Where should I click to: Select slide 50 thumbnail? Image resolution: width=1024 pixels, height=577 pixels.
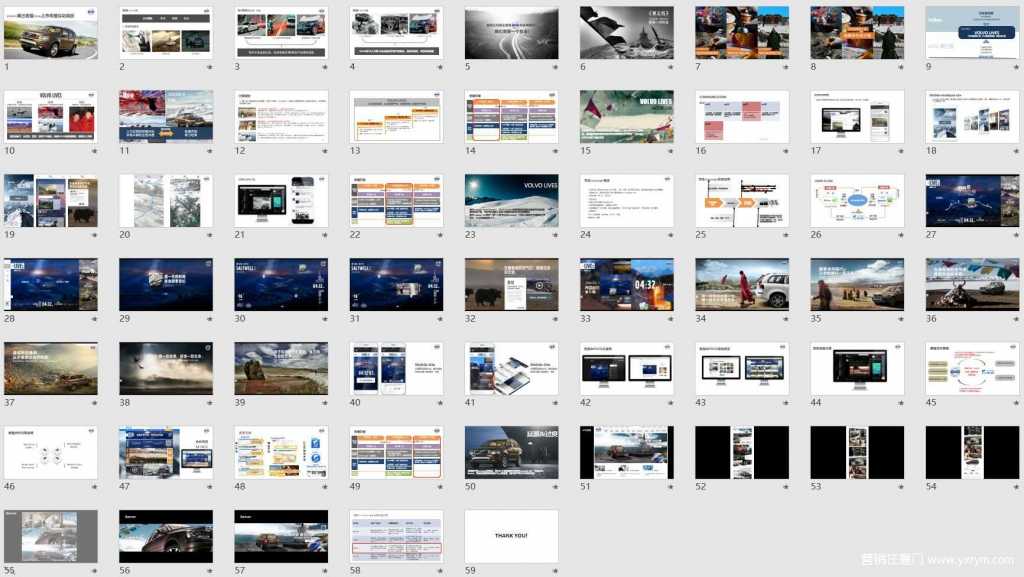pos(512,452)
